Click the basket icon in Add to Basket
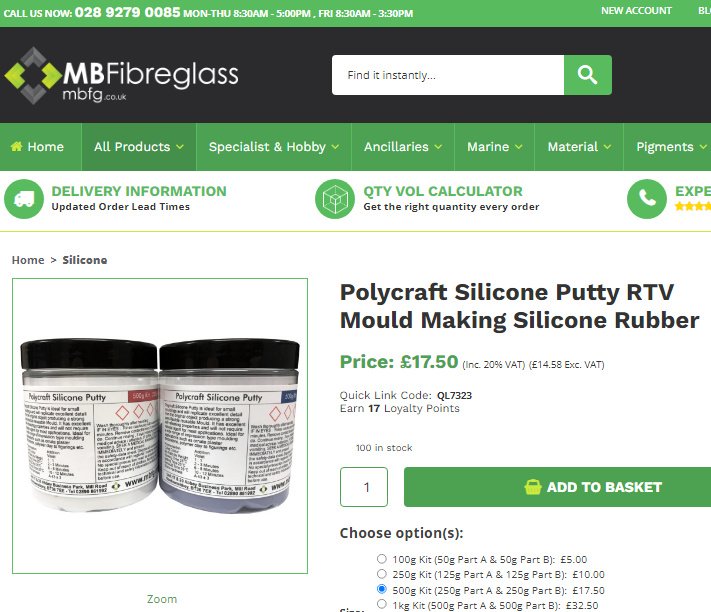The height and width of the screenshot is (612, 711). coord(533,487)
